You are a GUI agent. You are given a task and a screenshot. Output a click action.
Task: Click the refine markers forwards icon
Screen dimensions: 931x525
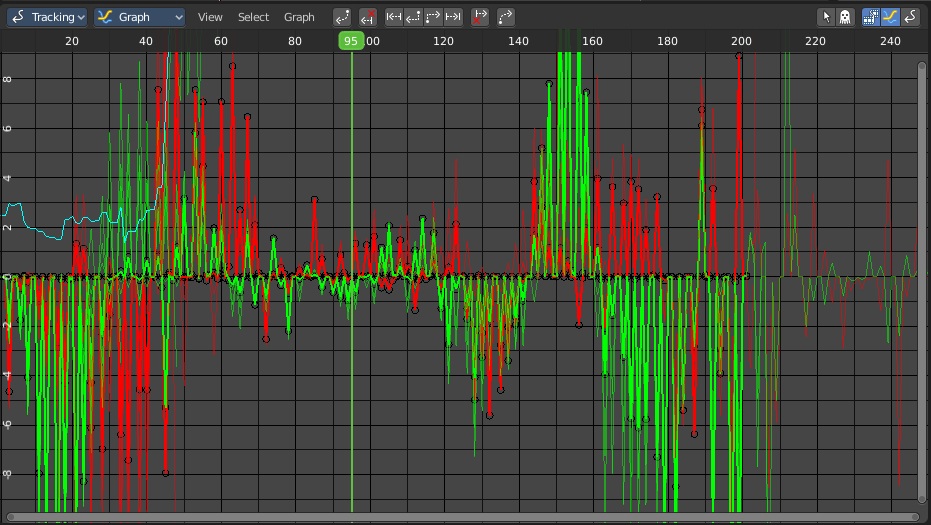(505, 17)
